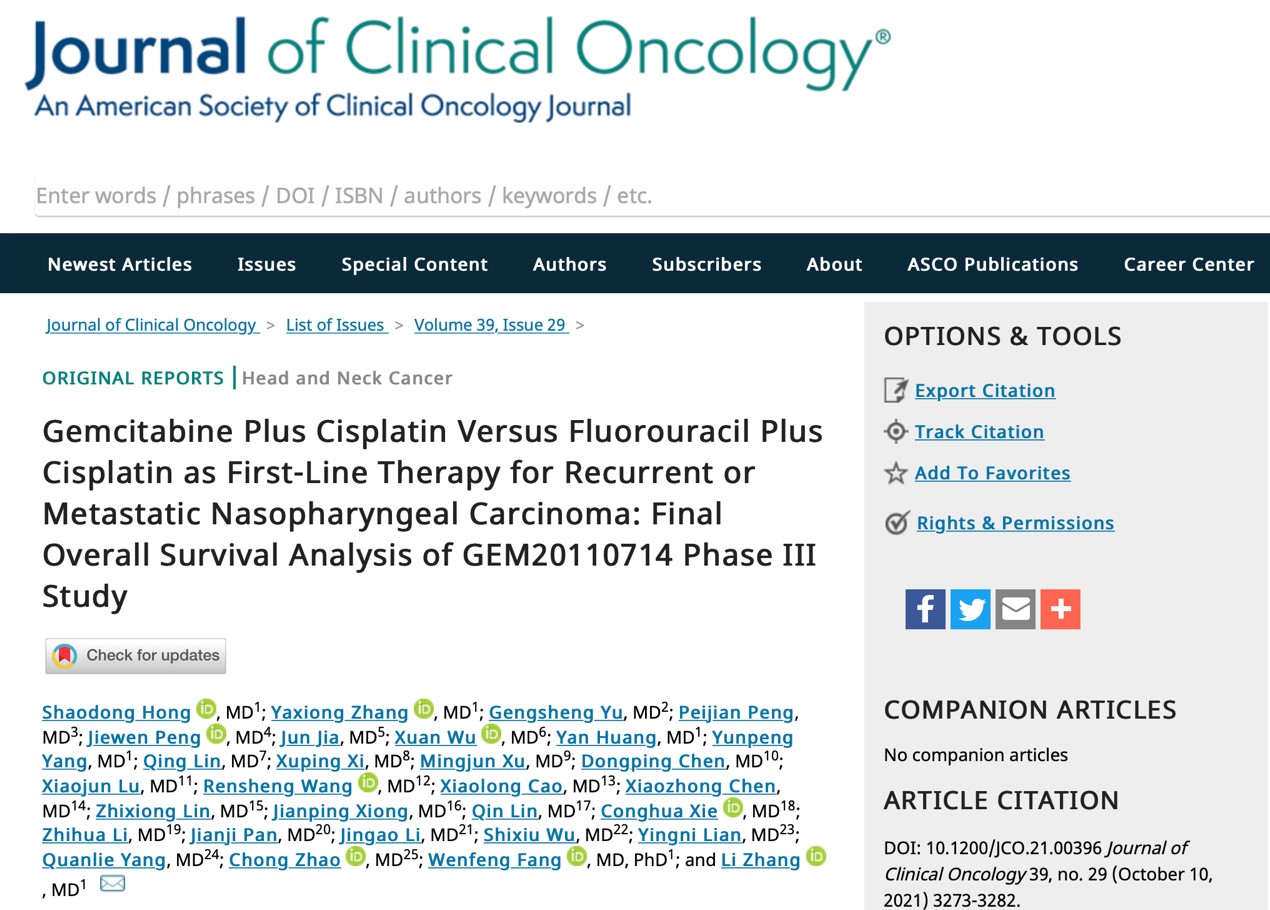
Task: Open the Special Content menu
Action: (414, 264)
